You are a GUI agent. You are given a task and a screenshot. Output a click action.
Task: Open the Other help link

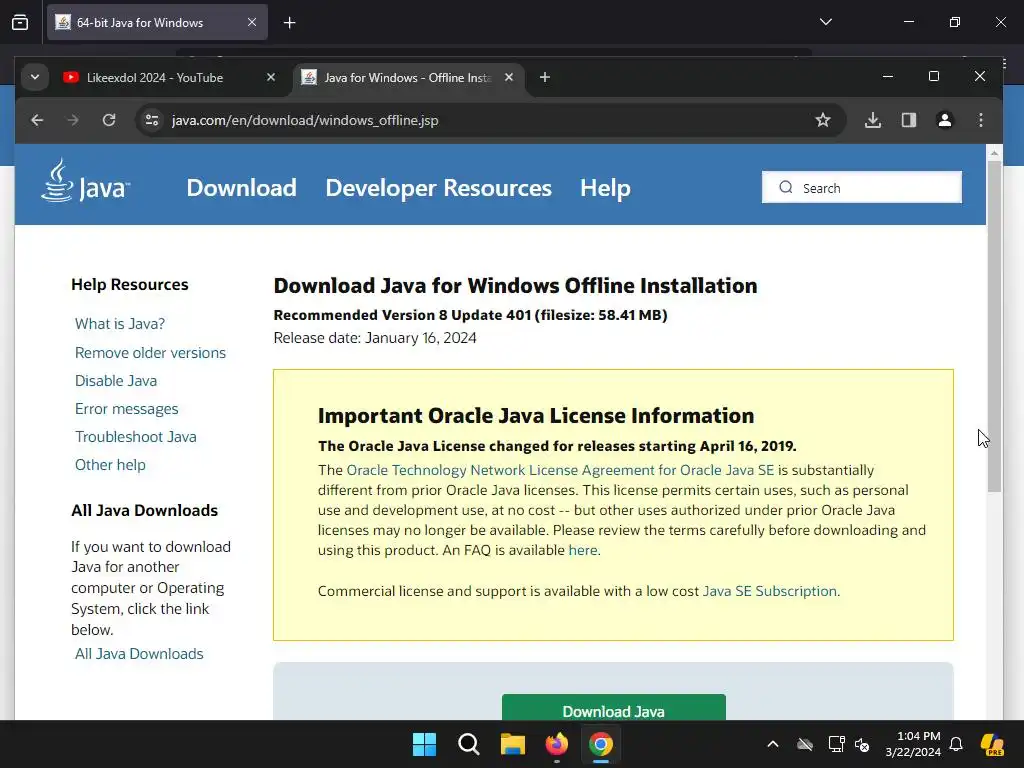tap(110, 465)
